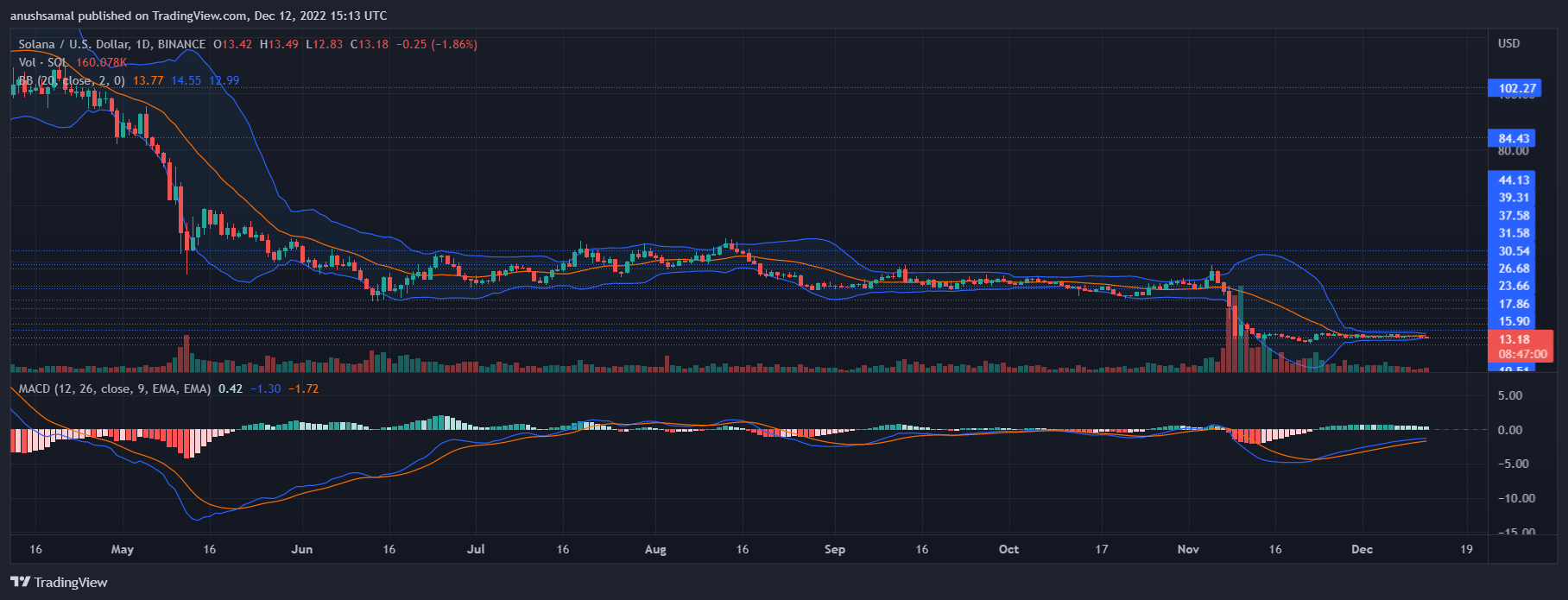Select the 84.43 price level label
The height and width of the screenshot is (600, 1568).
click(1514, 138)
